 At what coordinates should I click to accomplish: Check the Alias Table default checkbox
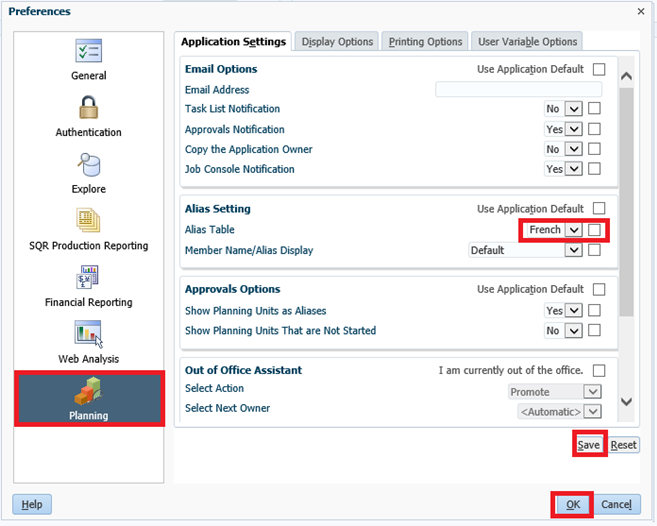[596, 230]
